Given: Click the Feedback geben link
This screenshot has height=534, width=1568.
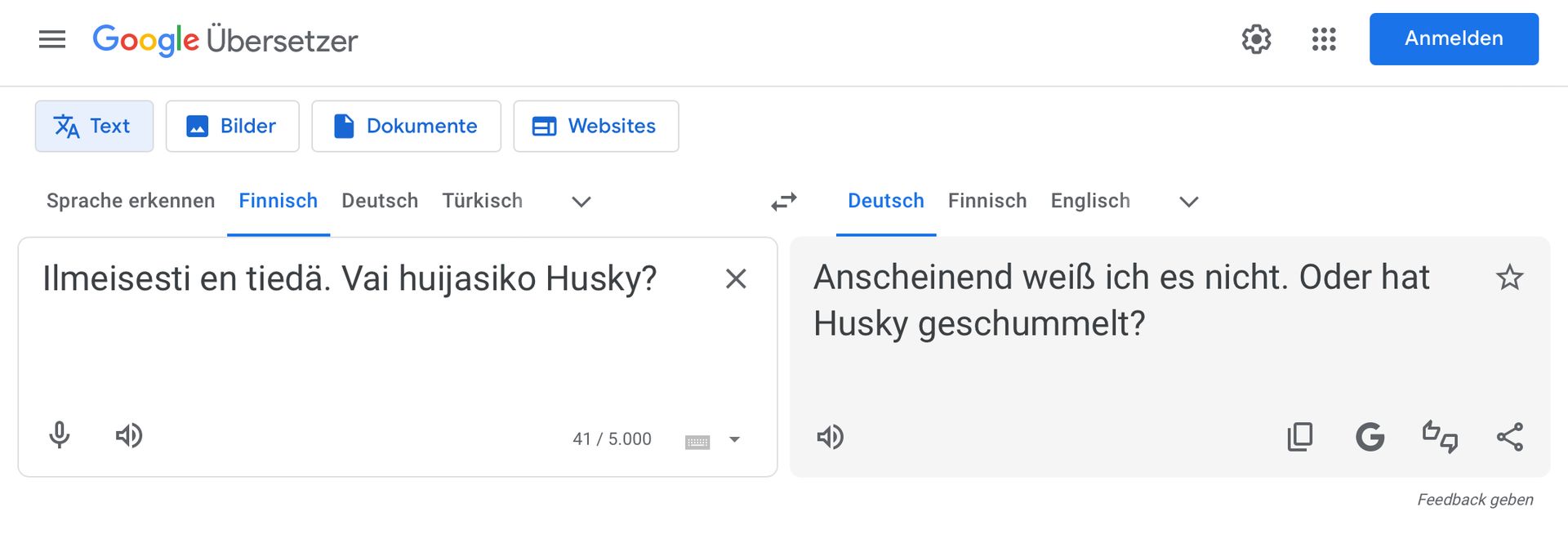Looking at the screenshot, I should pos(1475,500).
